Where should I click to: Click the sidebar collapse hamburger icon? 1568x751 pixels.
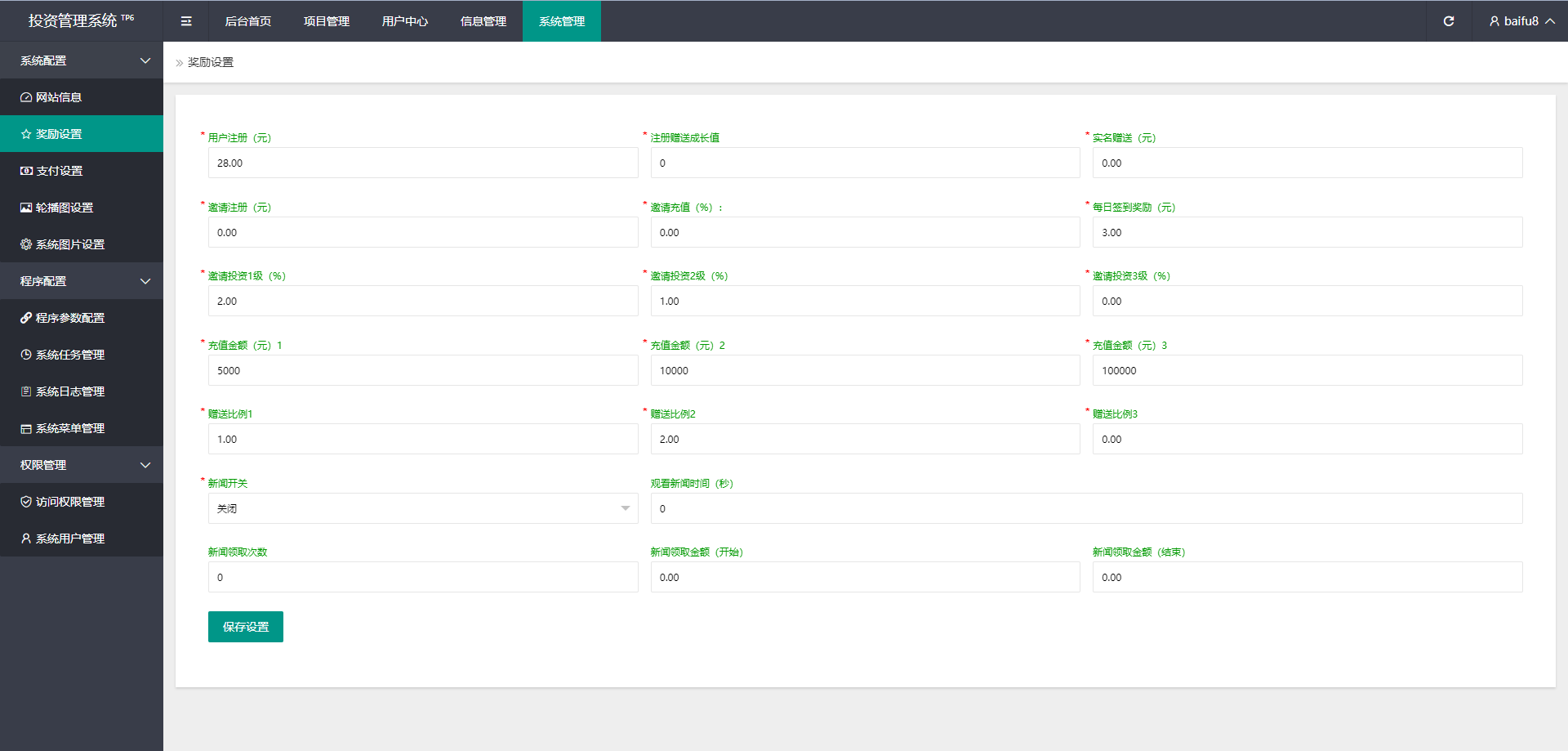(186, 21)
